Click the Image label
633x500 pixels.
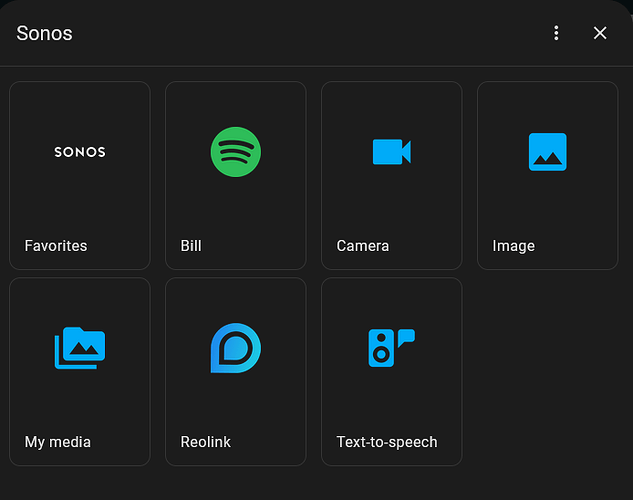514,246
